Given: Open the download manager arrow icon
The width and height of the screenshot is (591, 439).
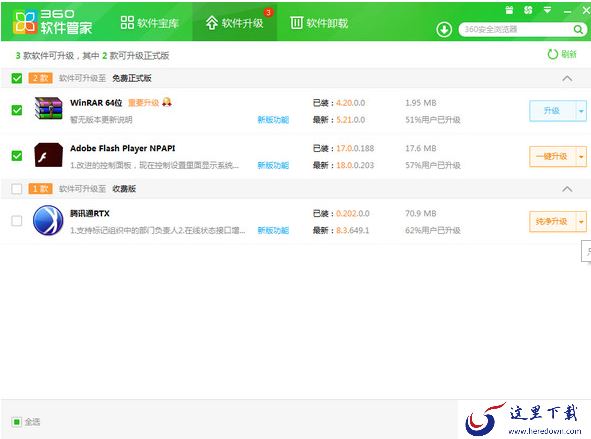Looking at the screenshot, I should (x=444, y=29).
